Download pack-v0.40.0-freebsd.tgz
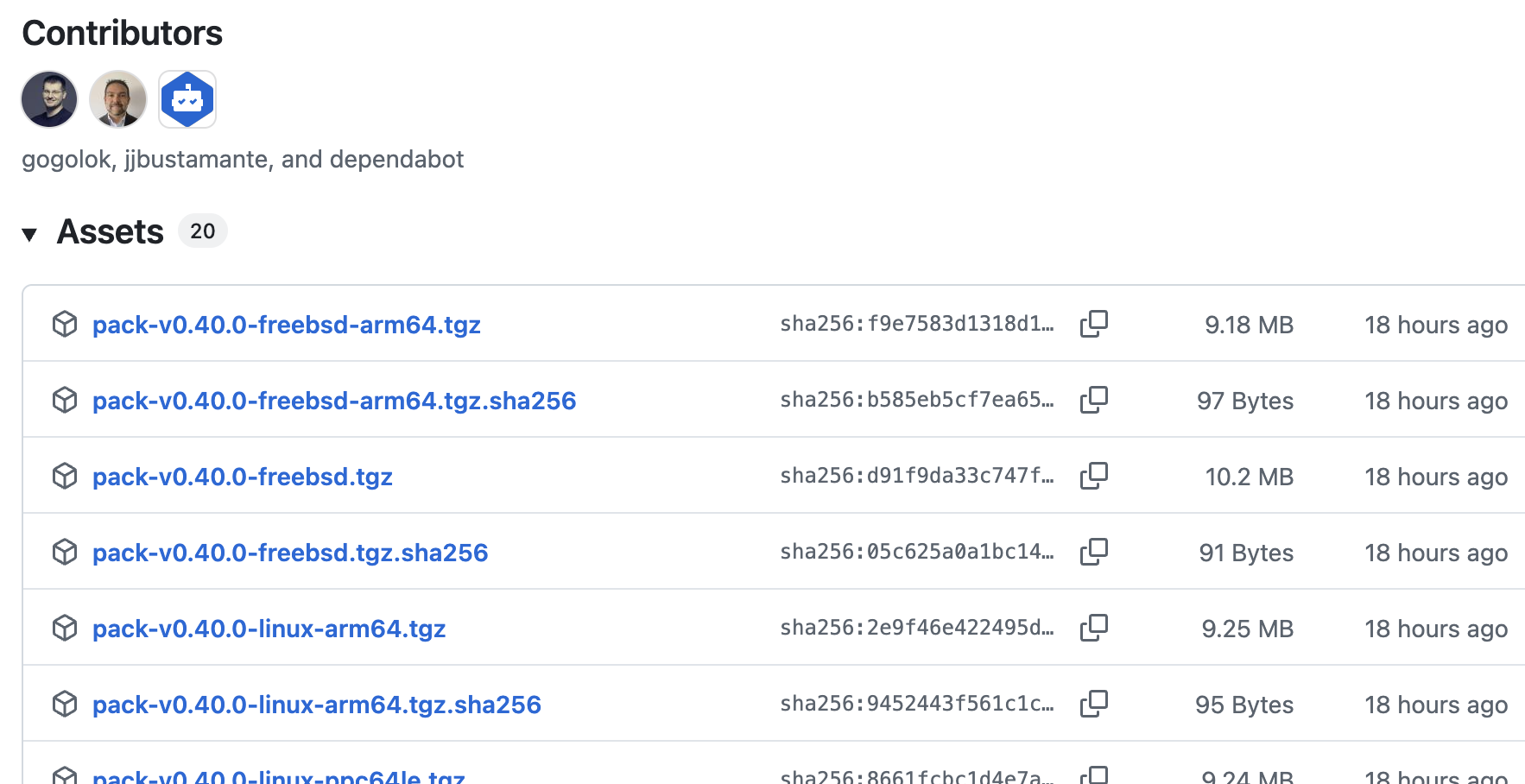Screen dimensions: 1525x784 242,477
